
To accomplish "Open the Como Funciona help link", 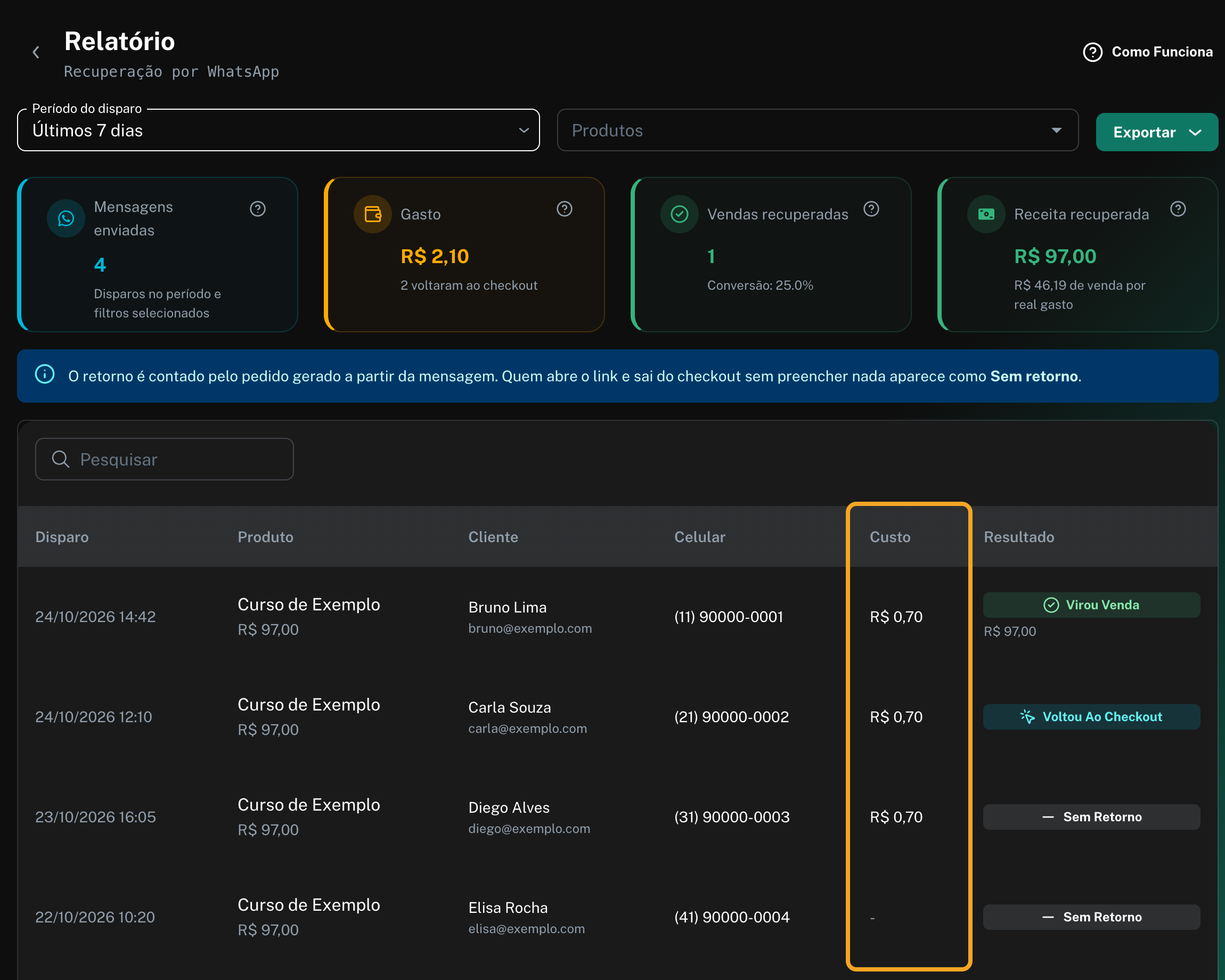I will click(1148, 52).
